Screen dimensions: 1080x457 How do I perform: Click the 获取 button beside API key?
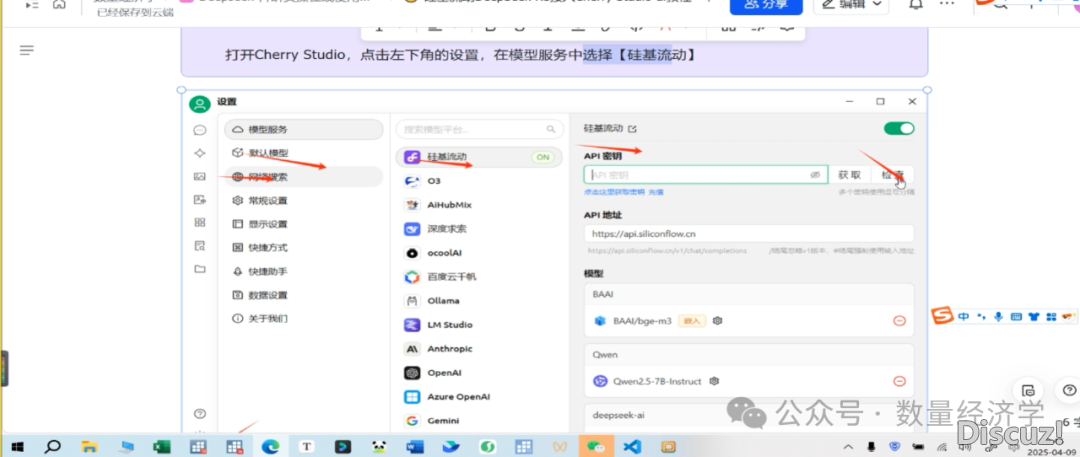pos(849,175)
